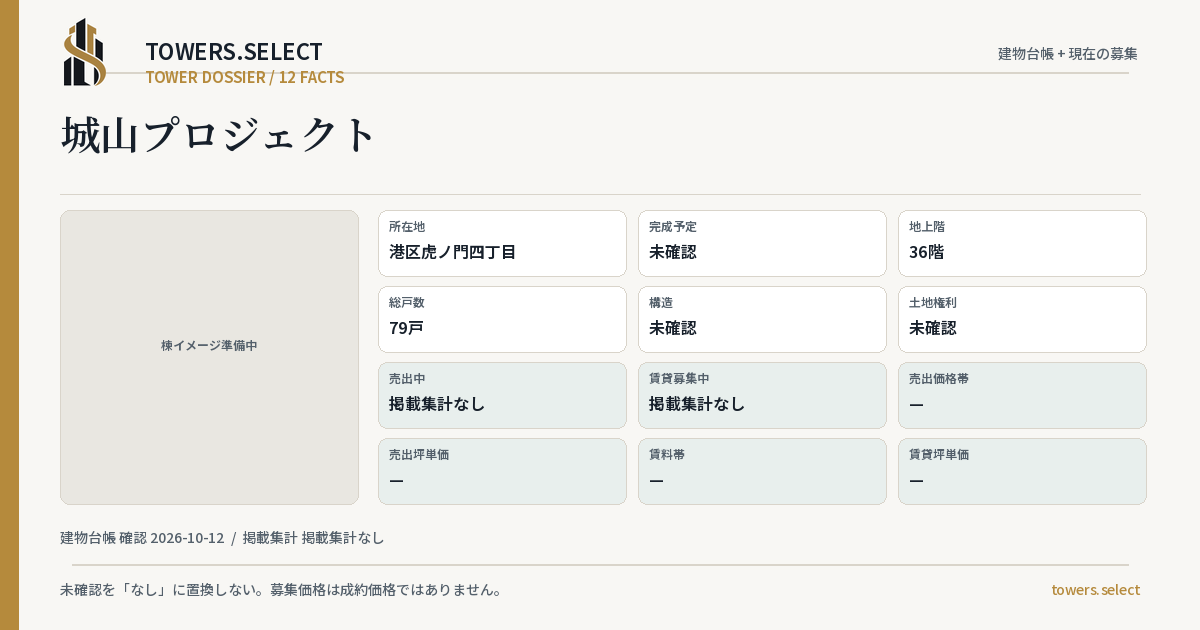Select the 所在地 港区虎ノ門四丁目 card
Viewport: 1200px width, 630px height.
pos(502,243)
